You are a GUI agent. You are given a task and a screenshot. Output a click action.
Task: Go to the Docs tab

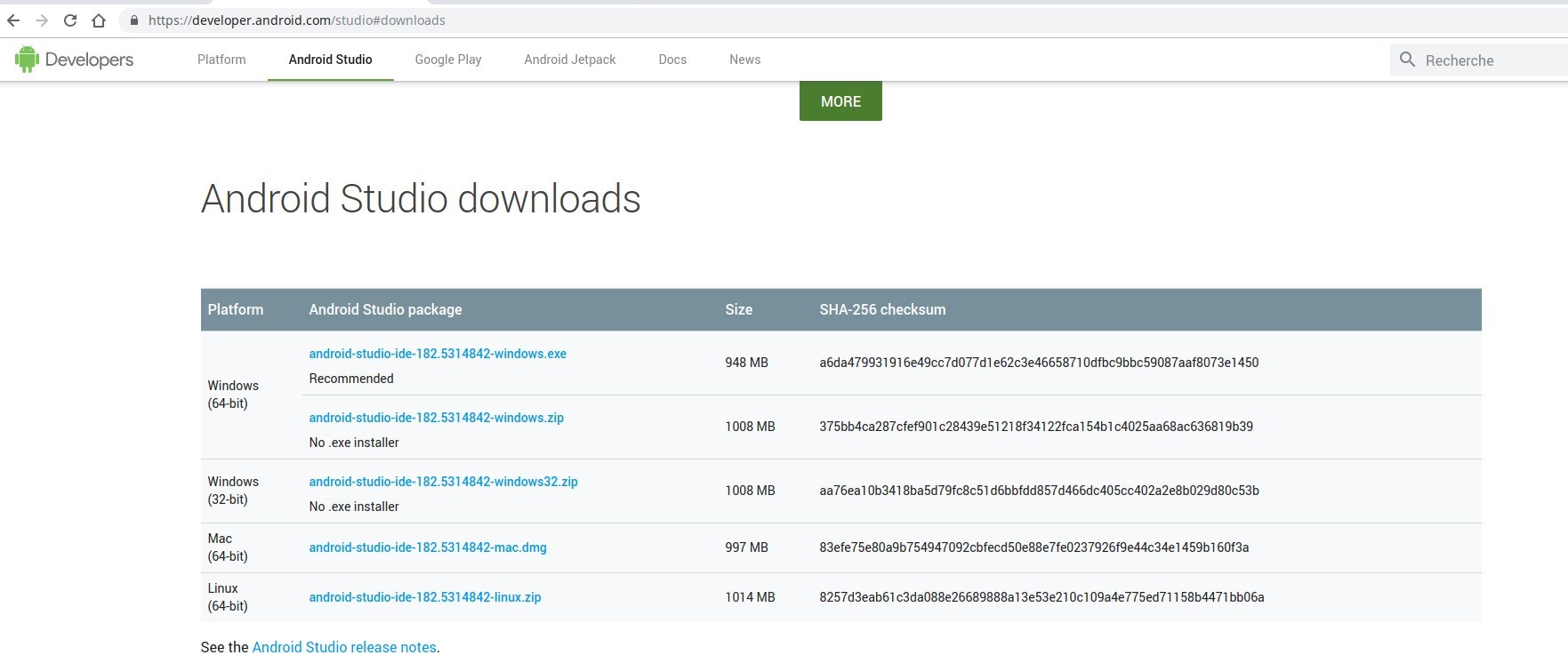tap(672, 60)
